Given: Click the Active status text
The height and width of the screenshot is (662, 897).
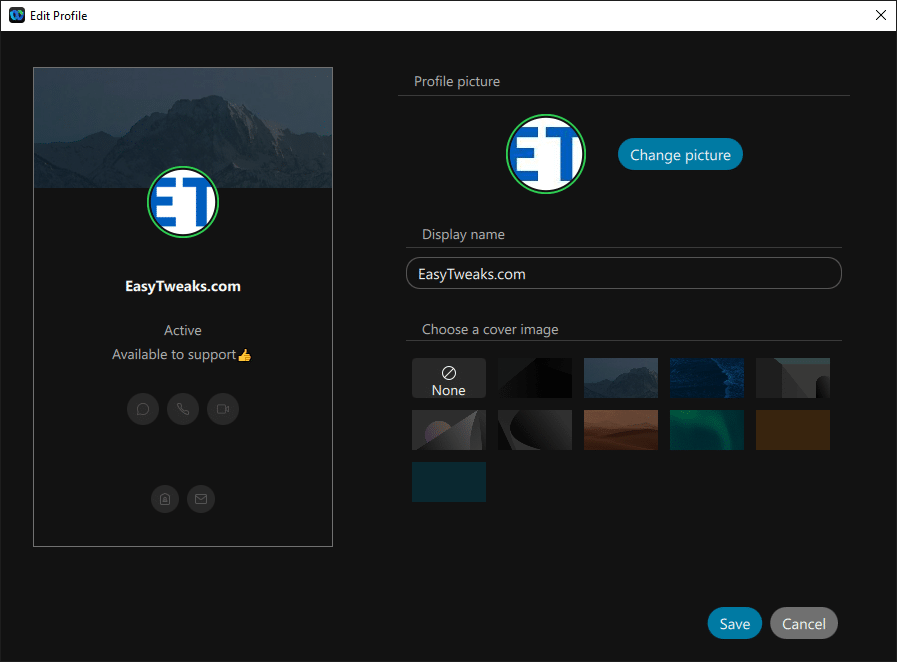Looking at the screenshot, I should click(183, 330).
